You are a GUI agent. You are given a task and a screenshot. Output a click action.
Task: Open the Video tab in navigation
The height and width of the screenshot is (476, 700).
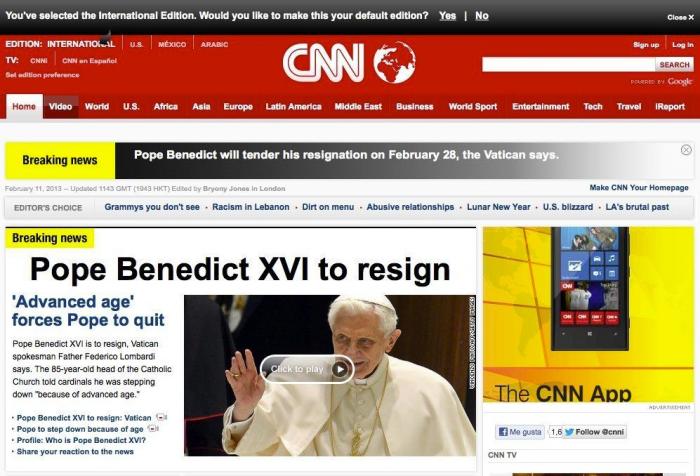coord(60,107)
